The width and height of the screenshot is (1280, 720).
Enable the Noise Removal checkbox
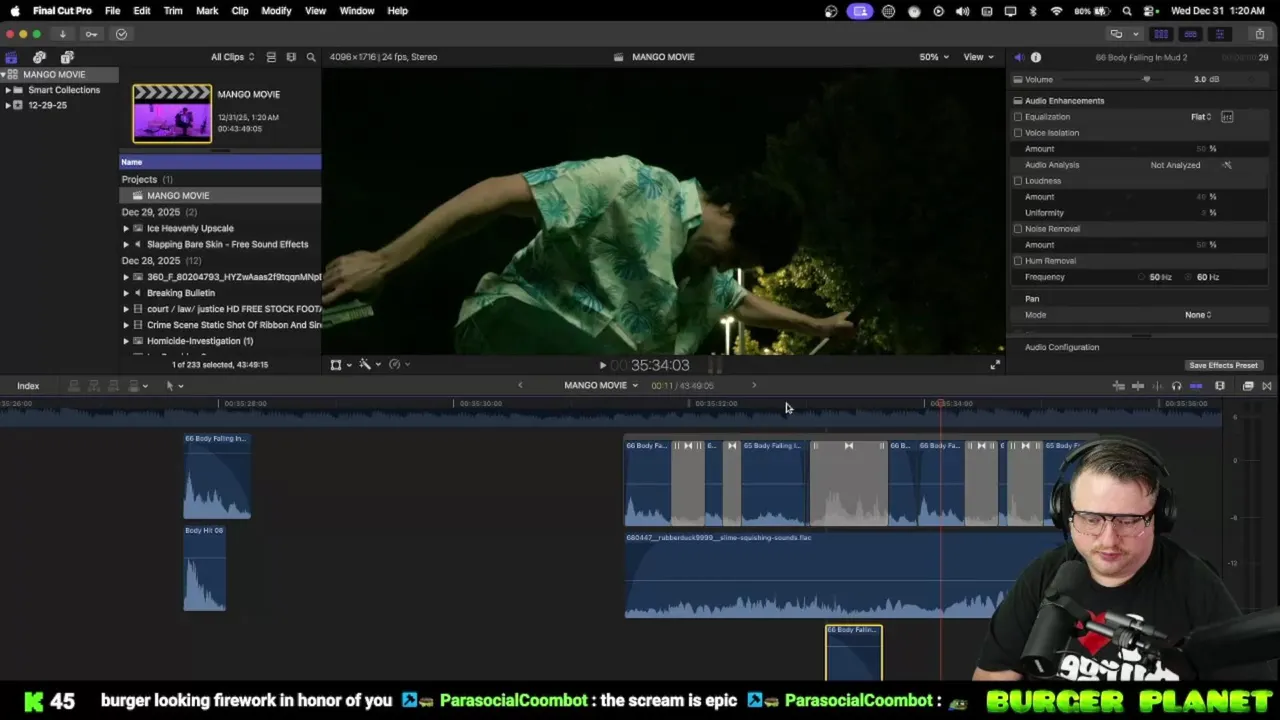[1018, 229]
